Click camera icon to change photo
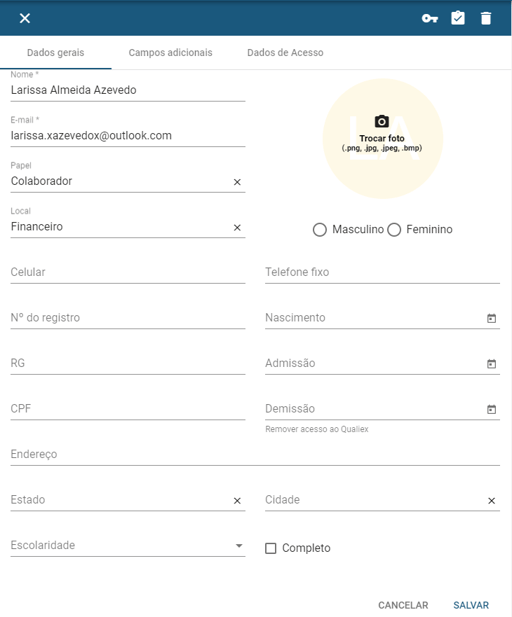 (x=382, y=121)
